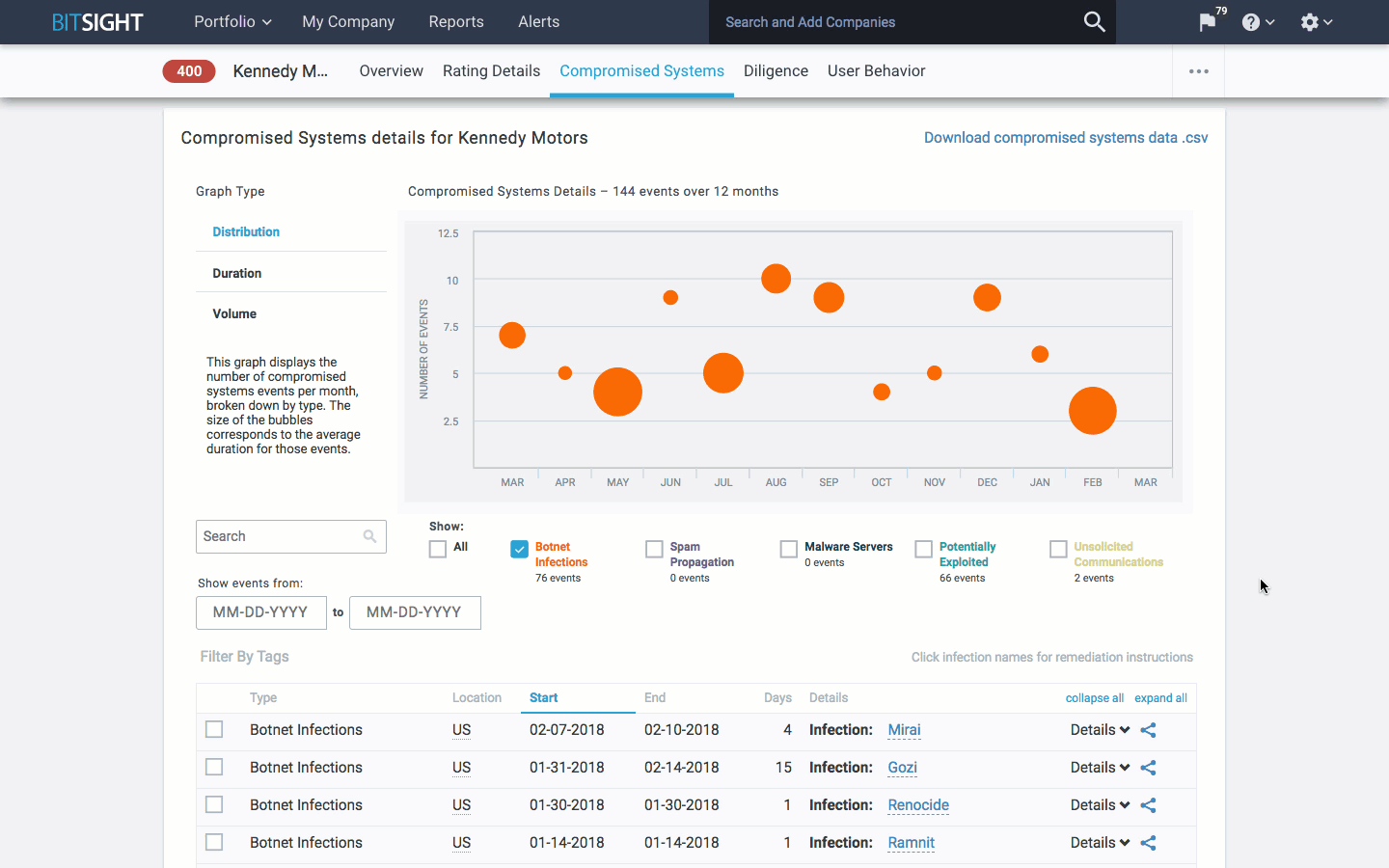Select the Duration graph type
This screenshot has width=1389, height=868.
[x=237, y=274]
